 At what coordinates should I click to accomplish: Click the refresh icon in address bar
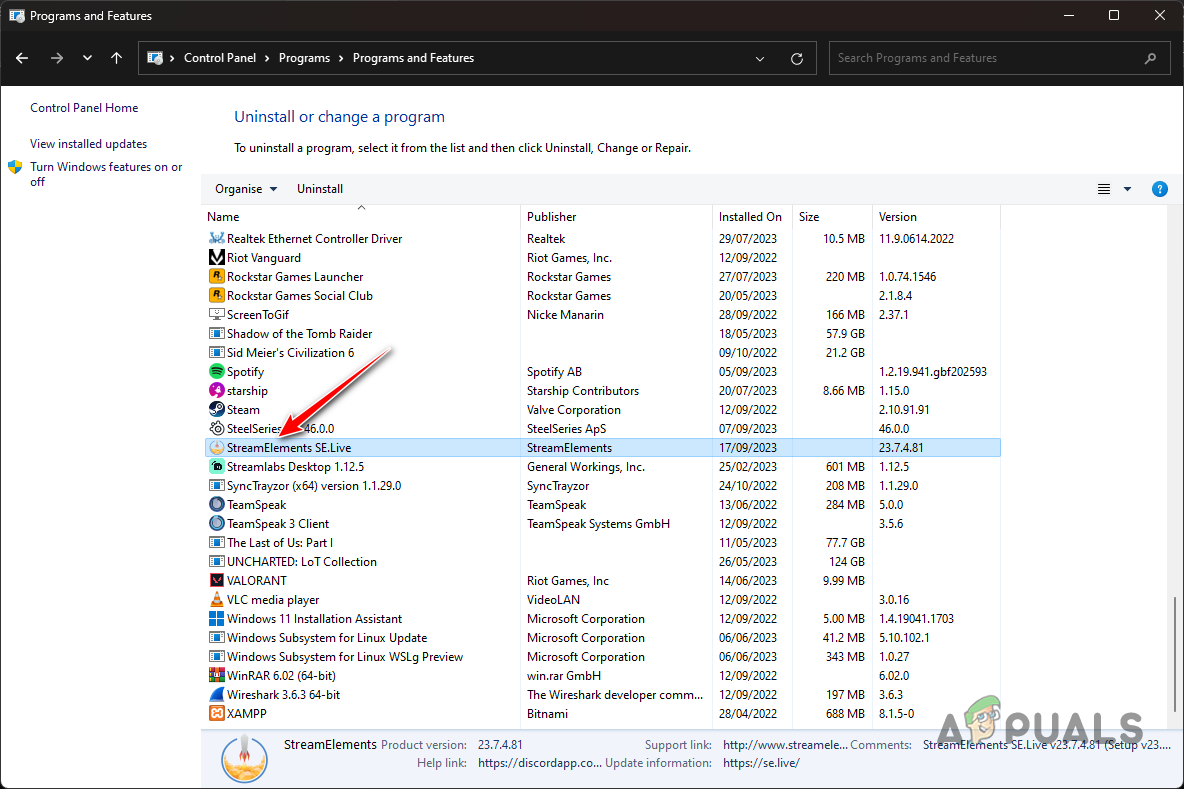pyautogui.click(x=797, y=58)
